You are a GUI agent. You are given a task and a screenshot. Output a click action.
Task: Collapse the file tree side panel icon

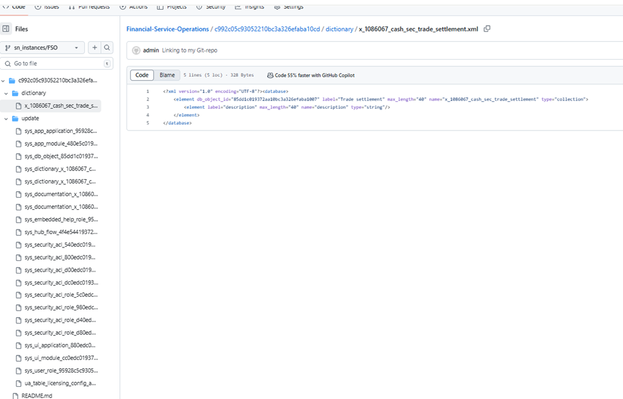click(x=6, y=29)
